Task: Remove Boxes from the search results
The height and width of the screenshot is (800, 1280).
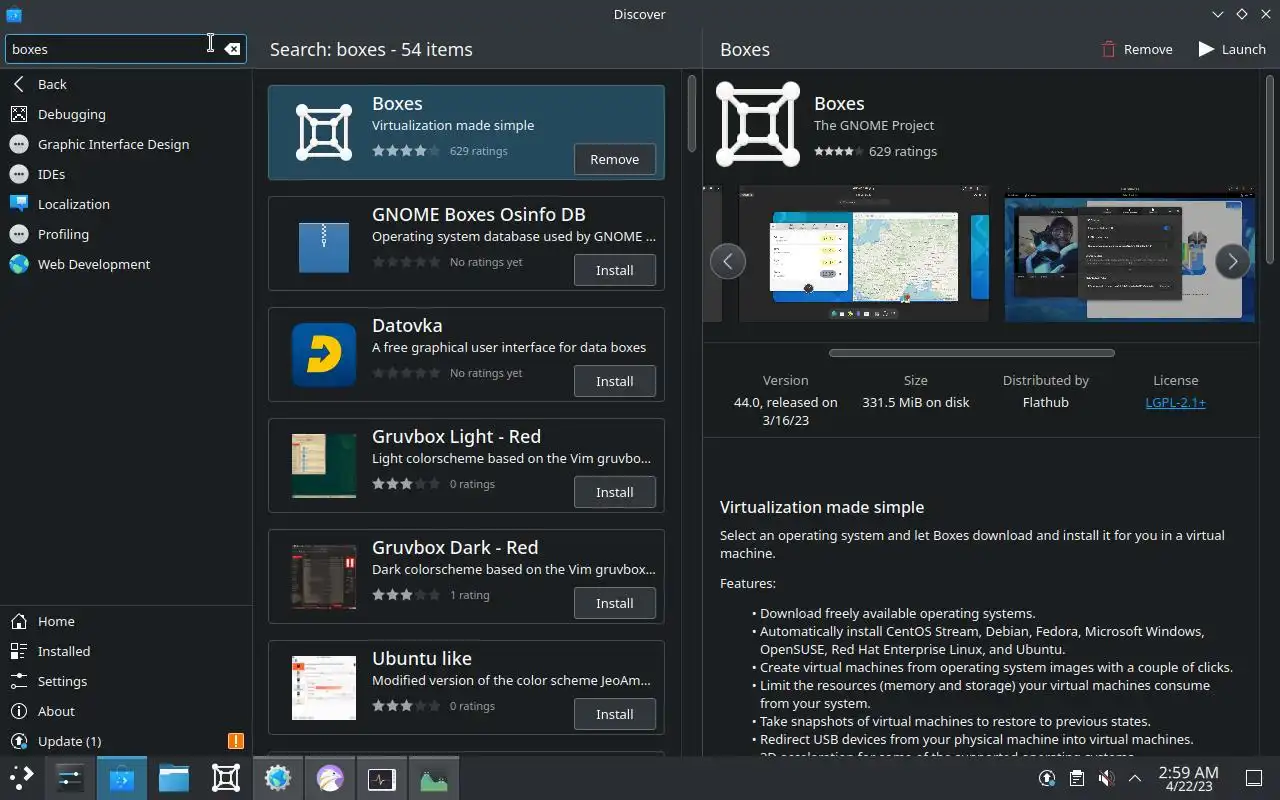Action: coord(614,159)
